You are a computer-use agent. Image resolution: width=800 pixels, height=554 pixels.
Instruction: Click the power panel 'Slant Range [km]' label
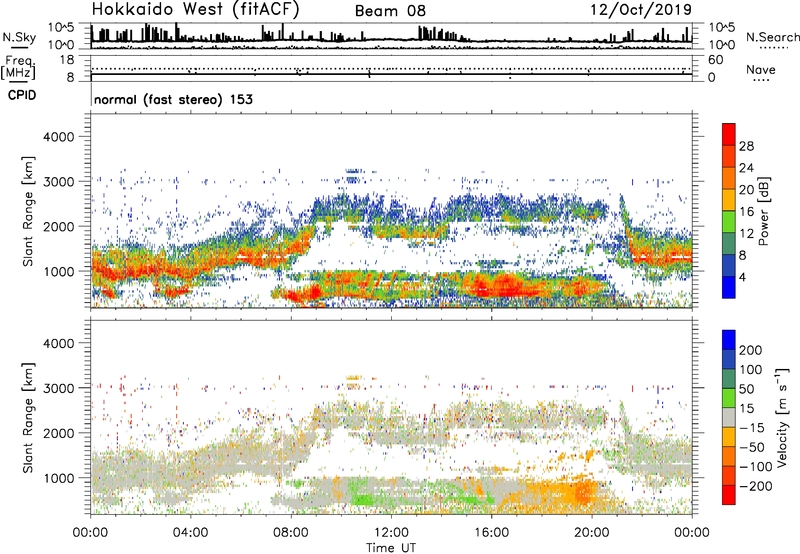(x=28, y=211)
